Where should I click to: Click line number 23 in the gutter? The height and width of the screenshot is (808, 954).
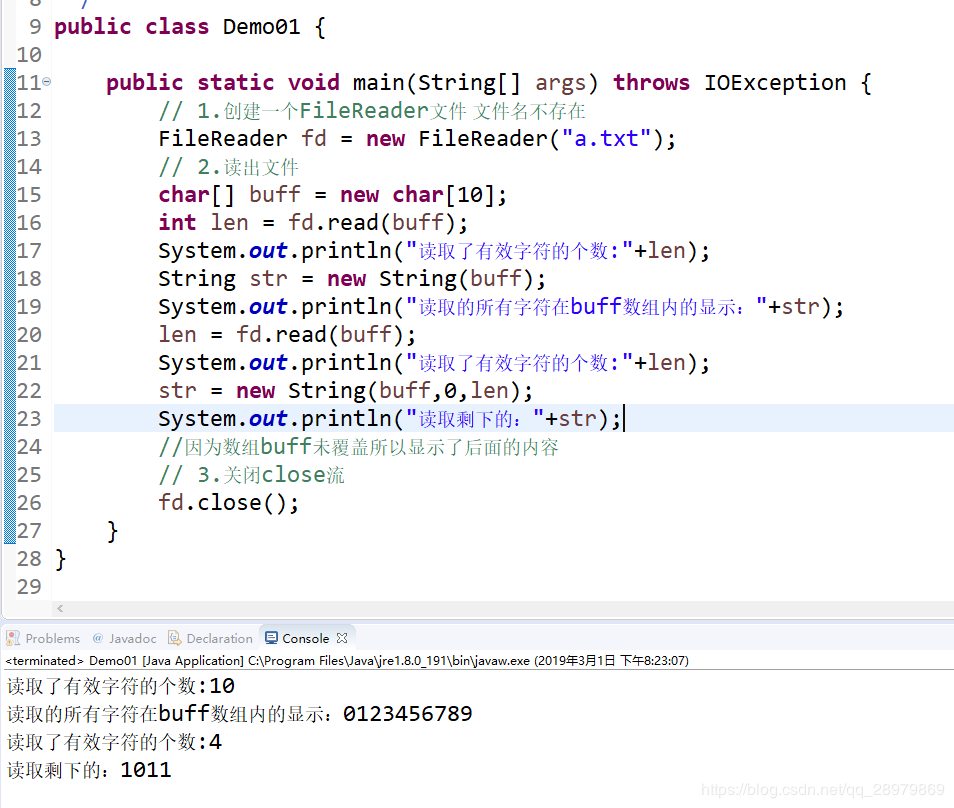click(x=29, y=419)
